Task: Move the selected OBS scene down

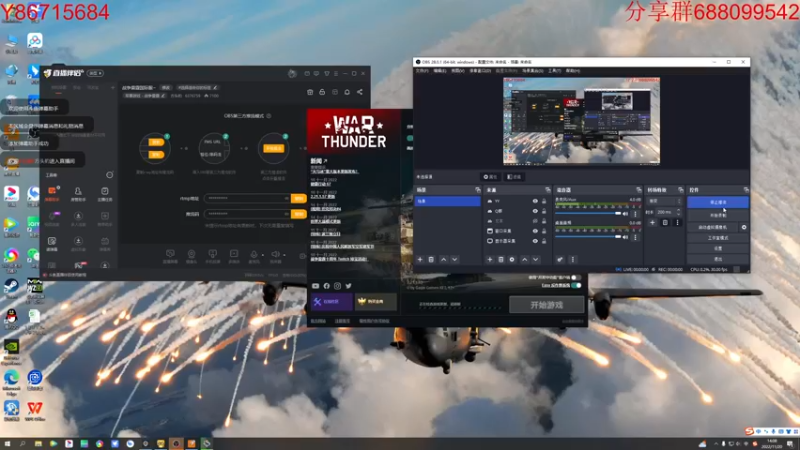Action: pyautogui.click(x=455, y=260)
